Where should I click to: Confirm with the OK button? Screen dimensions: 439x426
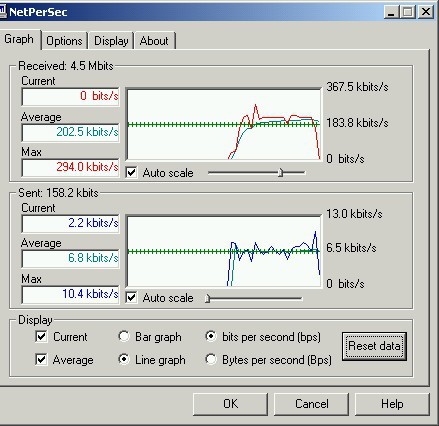click(x=230, y=404)
